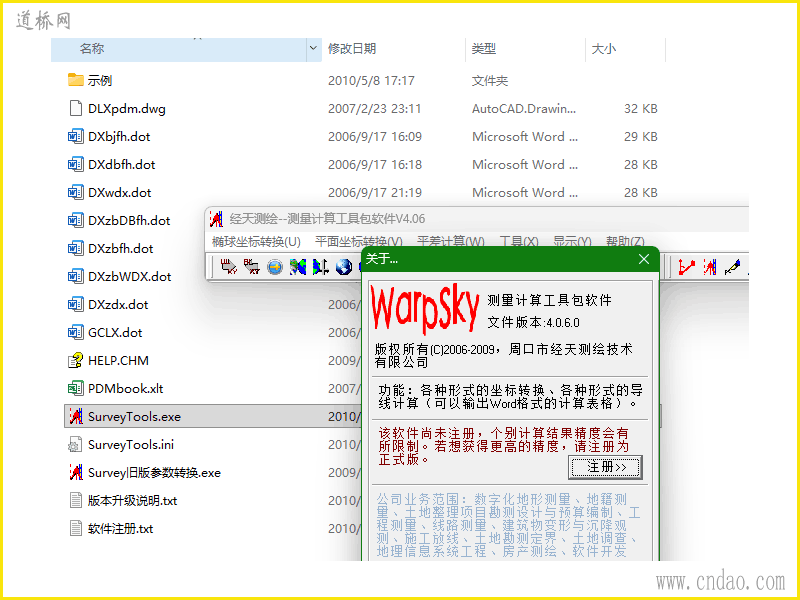This screenshot has width=800, height=600.
Task: Click the Word icon beside DXzbWDX.dot
Action: pos(76,277)
